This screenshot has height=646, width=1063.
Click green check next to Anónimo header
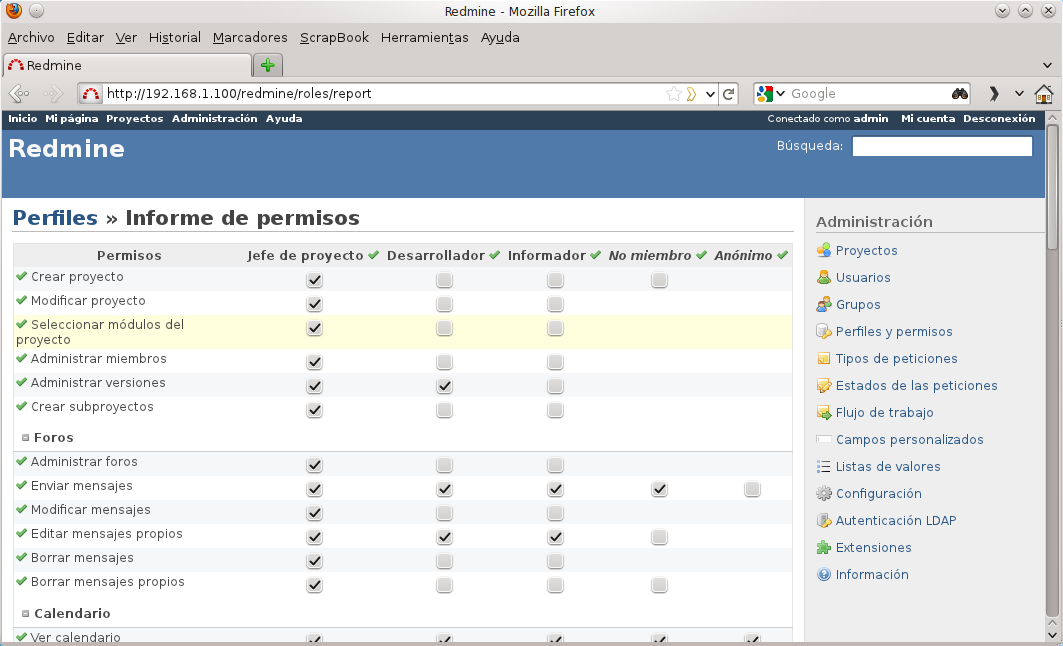point(782,255)
